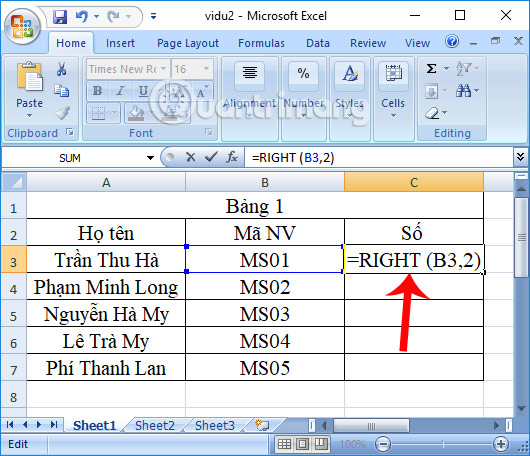This screenshot has width=530, height=456.
Task: Switch to Page Break Preview
Action: tap(321, 444)
